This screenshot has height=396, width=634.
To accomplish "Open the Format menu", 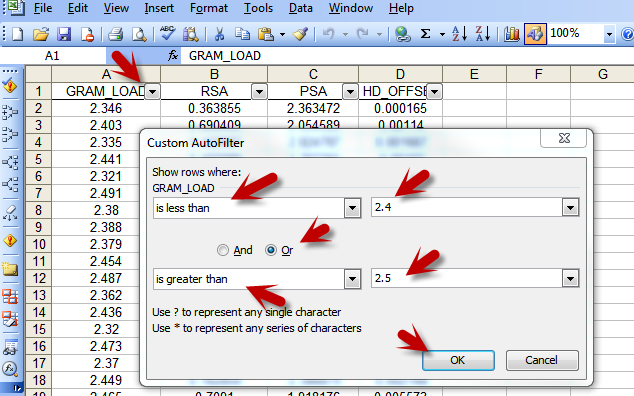I will pyautogui.click(x=209, y=8).
